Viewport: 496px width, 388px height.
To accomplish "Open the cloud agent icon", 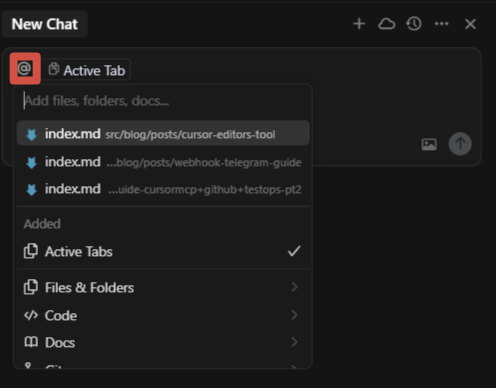I will point(387,24).
